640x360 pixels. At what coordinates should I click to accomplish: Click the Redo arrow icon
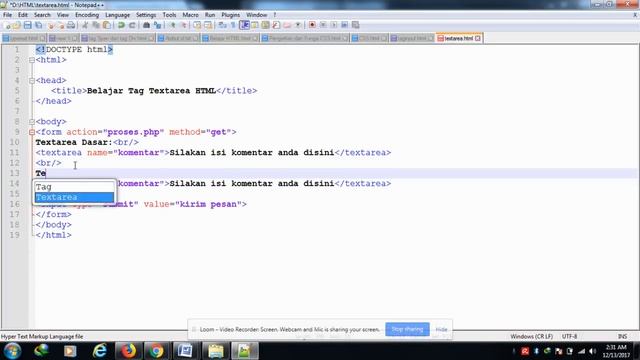(x=132, y=25)
